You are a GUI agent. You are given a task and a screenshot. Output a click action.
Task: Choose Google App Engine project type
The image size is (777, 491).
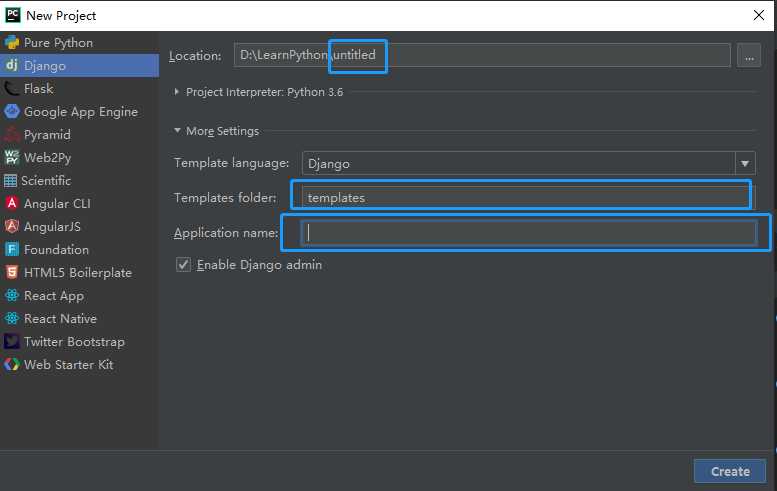[79, 111]
